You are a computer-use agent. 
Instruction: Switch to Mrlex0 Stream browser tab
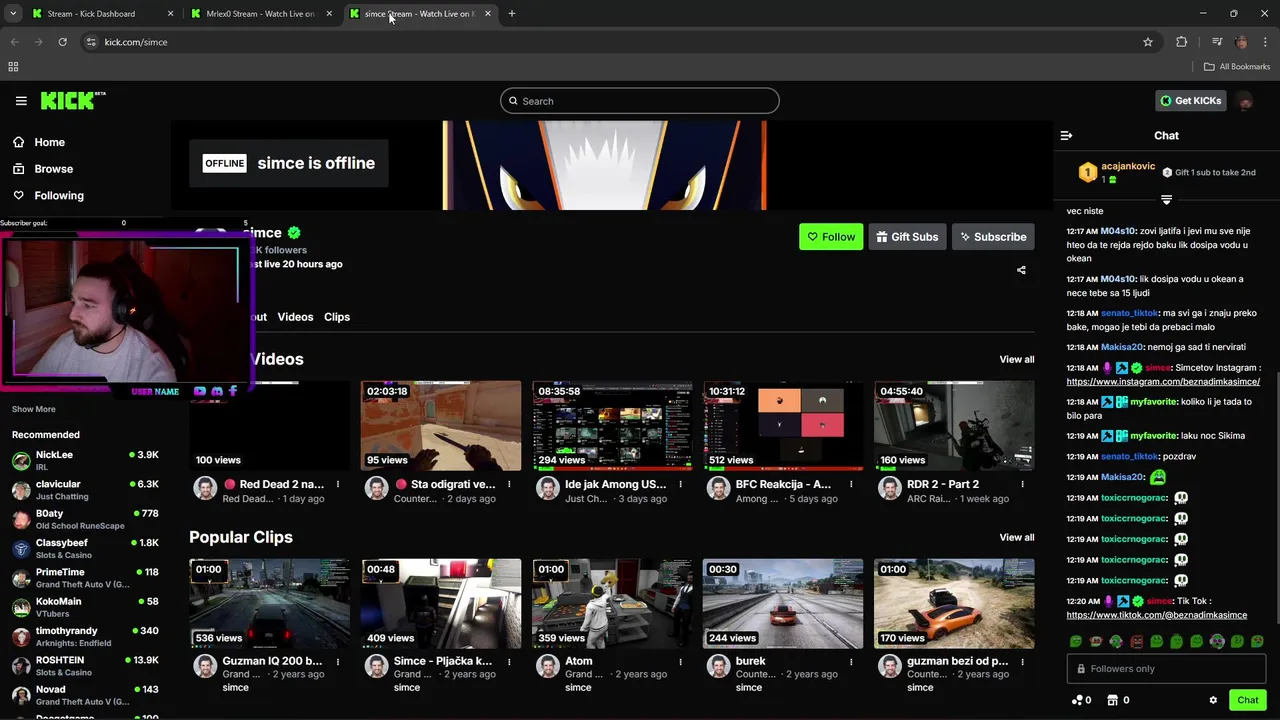pyautogui.click(x=260, y=14)
